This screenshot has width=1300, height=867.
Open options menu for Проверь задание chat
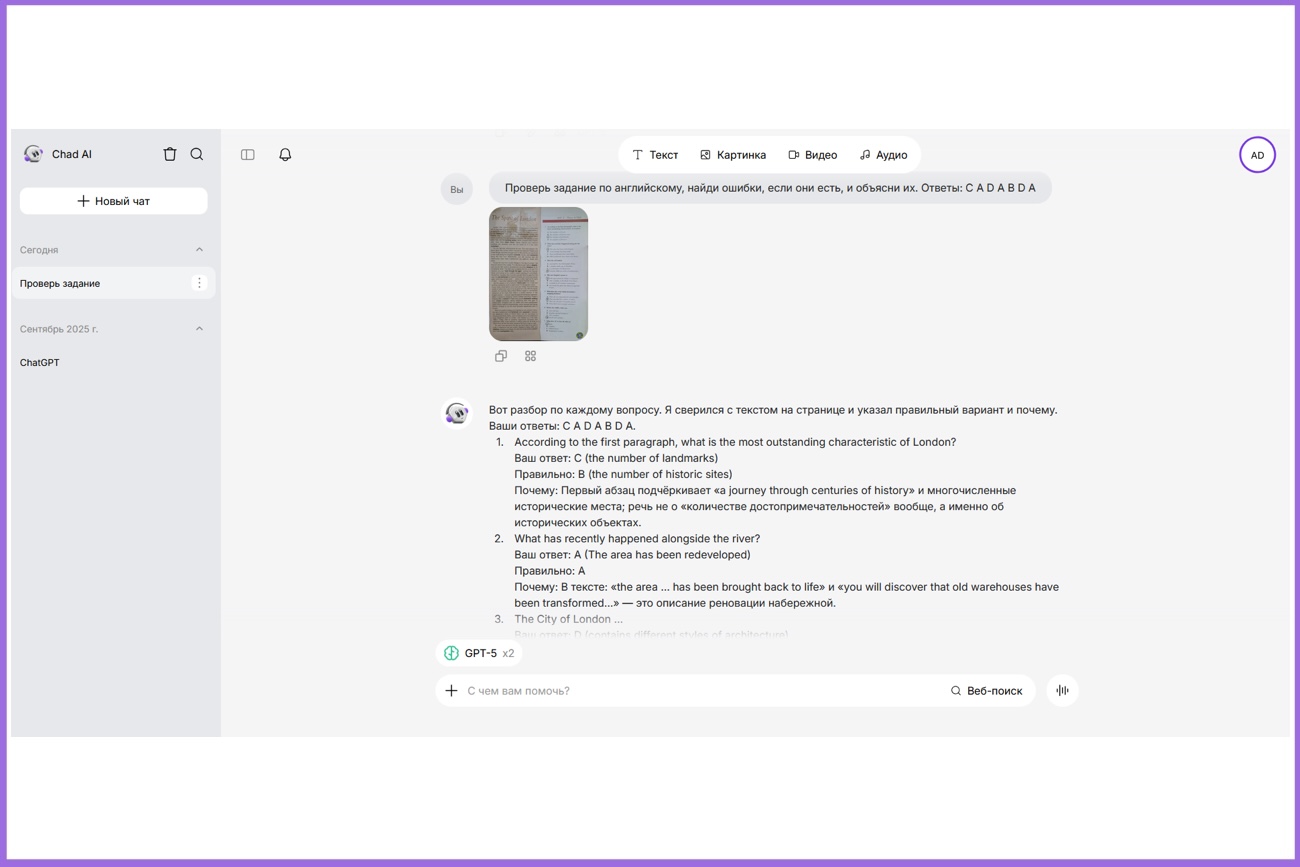click(199, 283)
